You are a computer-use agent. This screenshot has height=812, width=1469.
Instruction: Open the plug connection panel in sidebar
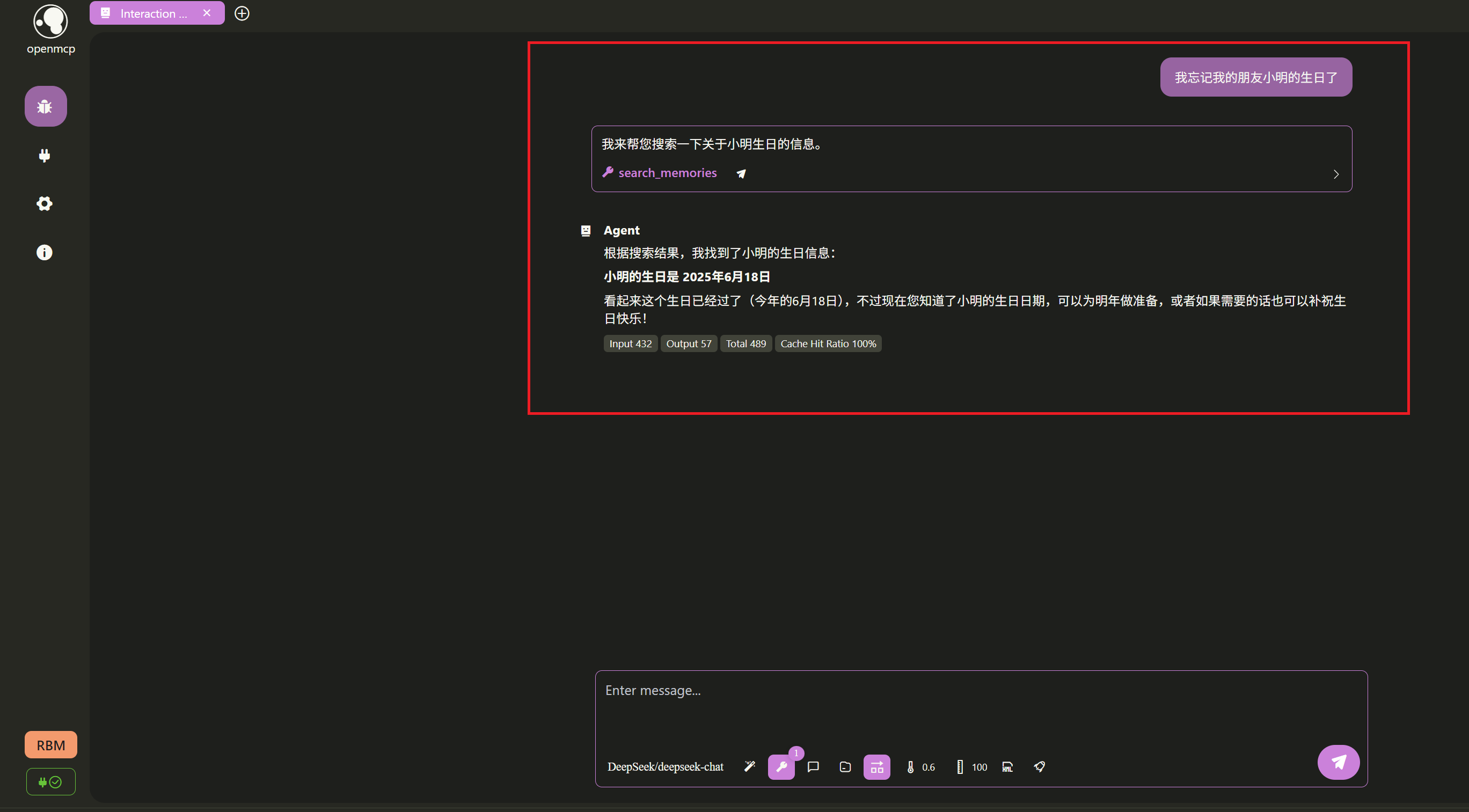coord(45,156)
